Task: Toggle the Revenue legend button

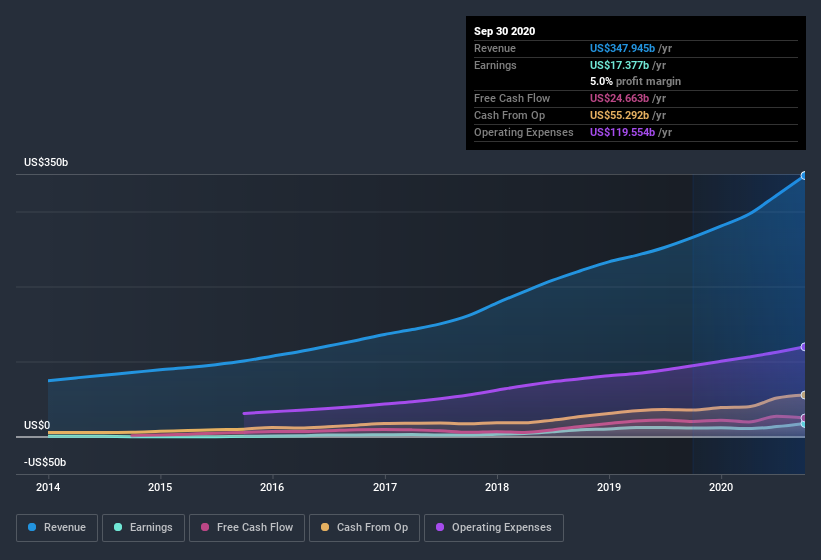Action: (57, 528)
